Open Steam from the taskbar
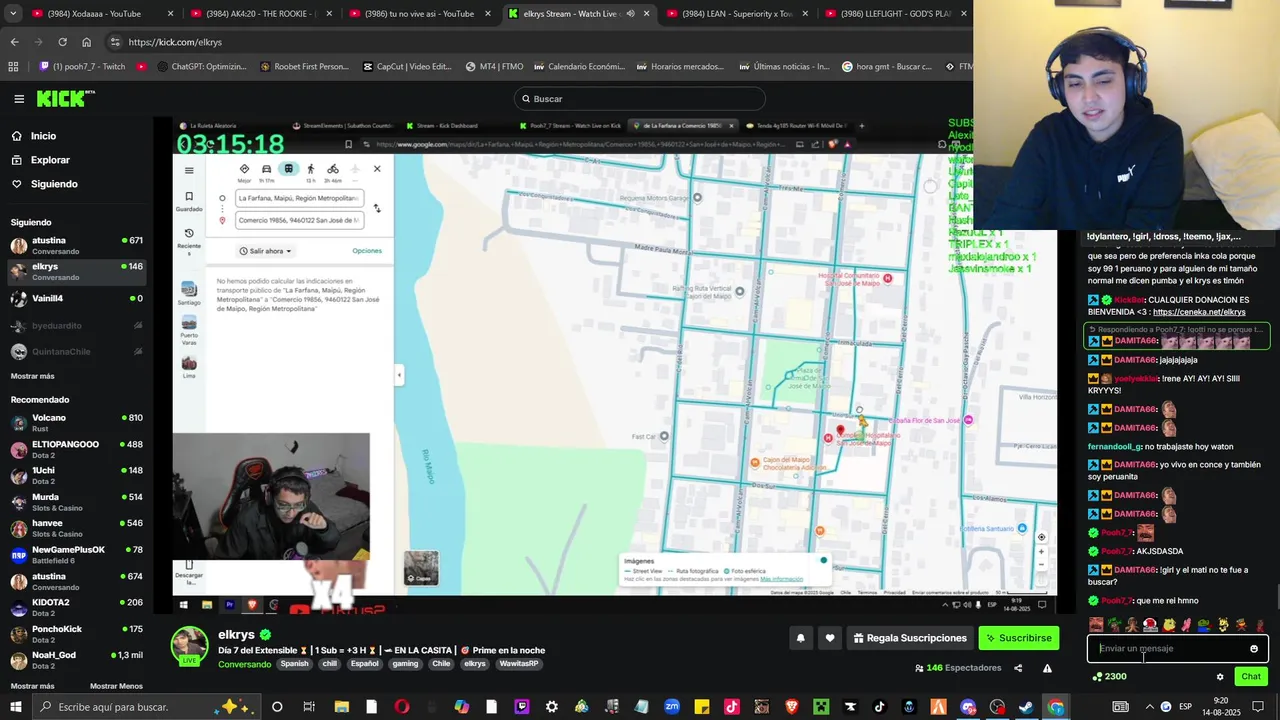1280x720 pixels. coord(1026,707)
